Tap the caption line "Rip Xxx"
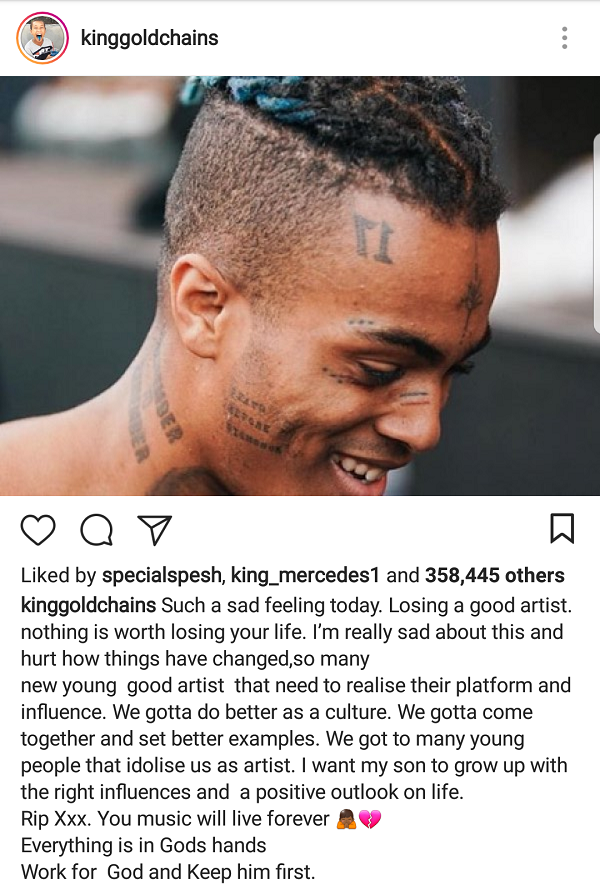This screenshot has width=600, height=885. tap(201, 818)
